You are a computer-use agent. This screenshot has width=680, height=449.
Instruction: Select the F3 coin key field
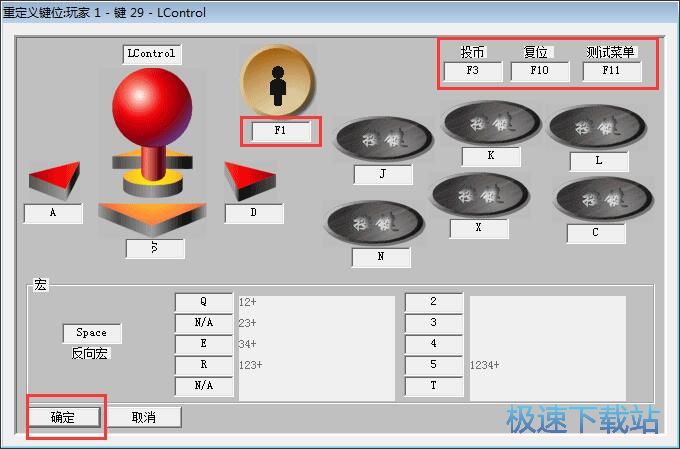pos(471,71)
